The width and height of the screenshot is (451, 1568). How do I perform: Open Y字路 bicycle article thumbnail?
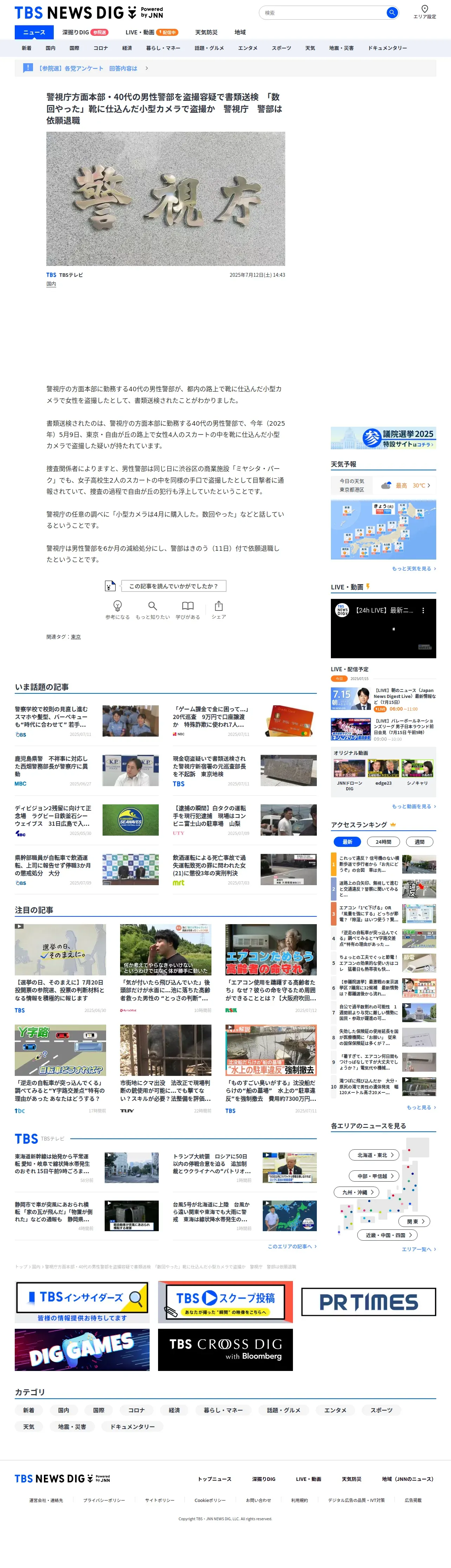click(x=60, y=1050)
